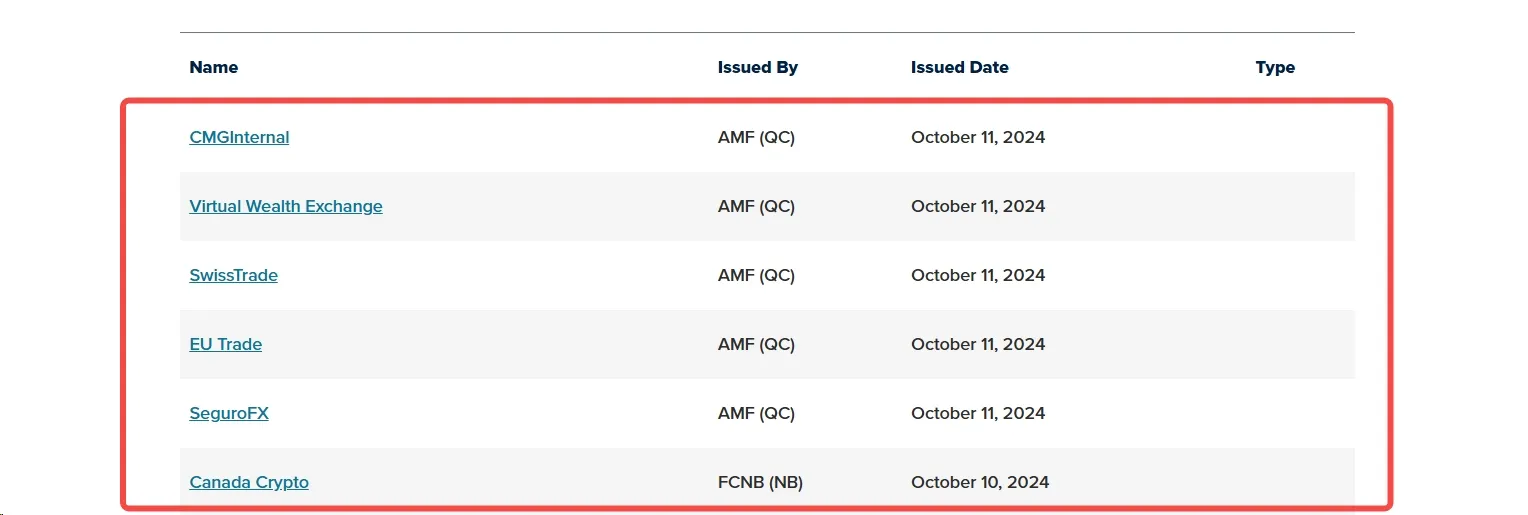Select the issued date in Virtual Wealth Exchange row
The width and height of the screenshot is (1528, 515).
[977, 206]
